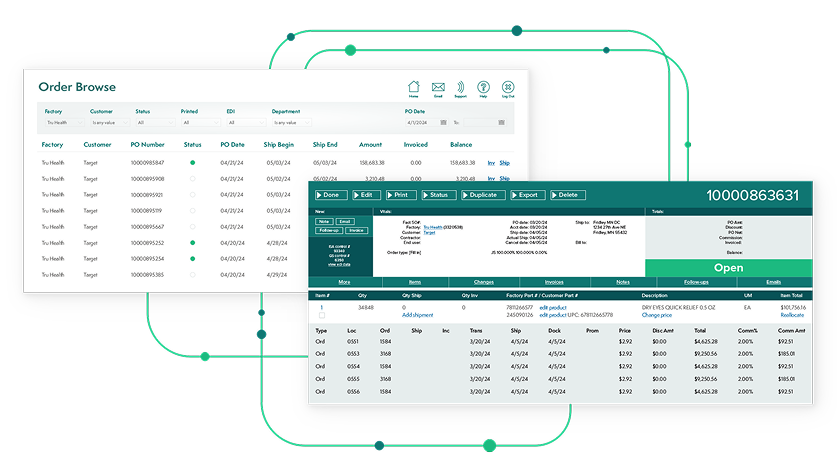This screenshot has width=837, height=472.
Task: Print order 10000863631
Action: pyautogui.click(x=401, y=195)
